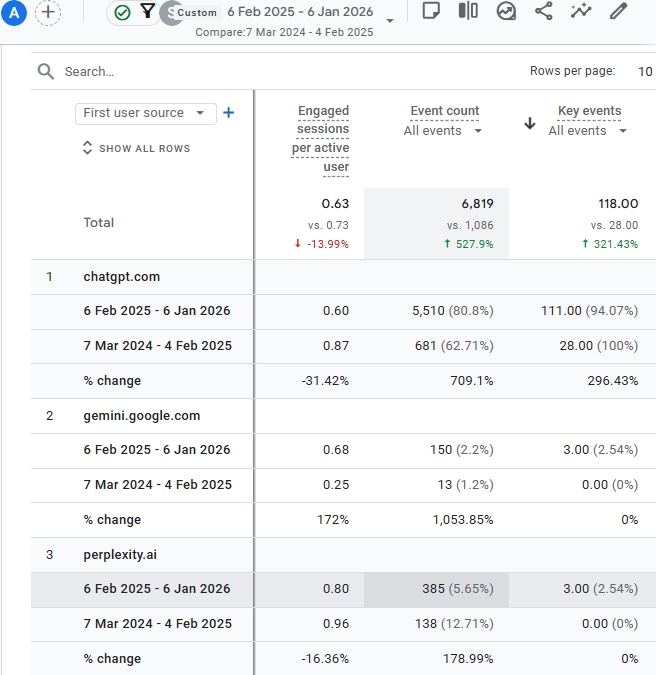Click chatgpt.com previous period 681 (62.71%)
Viewport: 656px width, 675px height.
[454, 346]
